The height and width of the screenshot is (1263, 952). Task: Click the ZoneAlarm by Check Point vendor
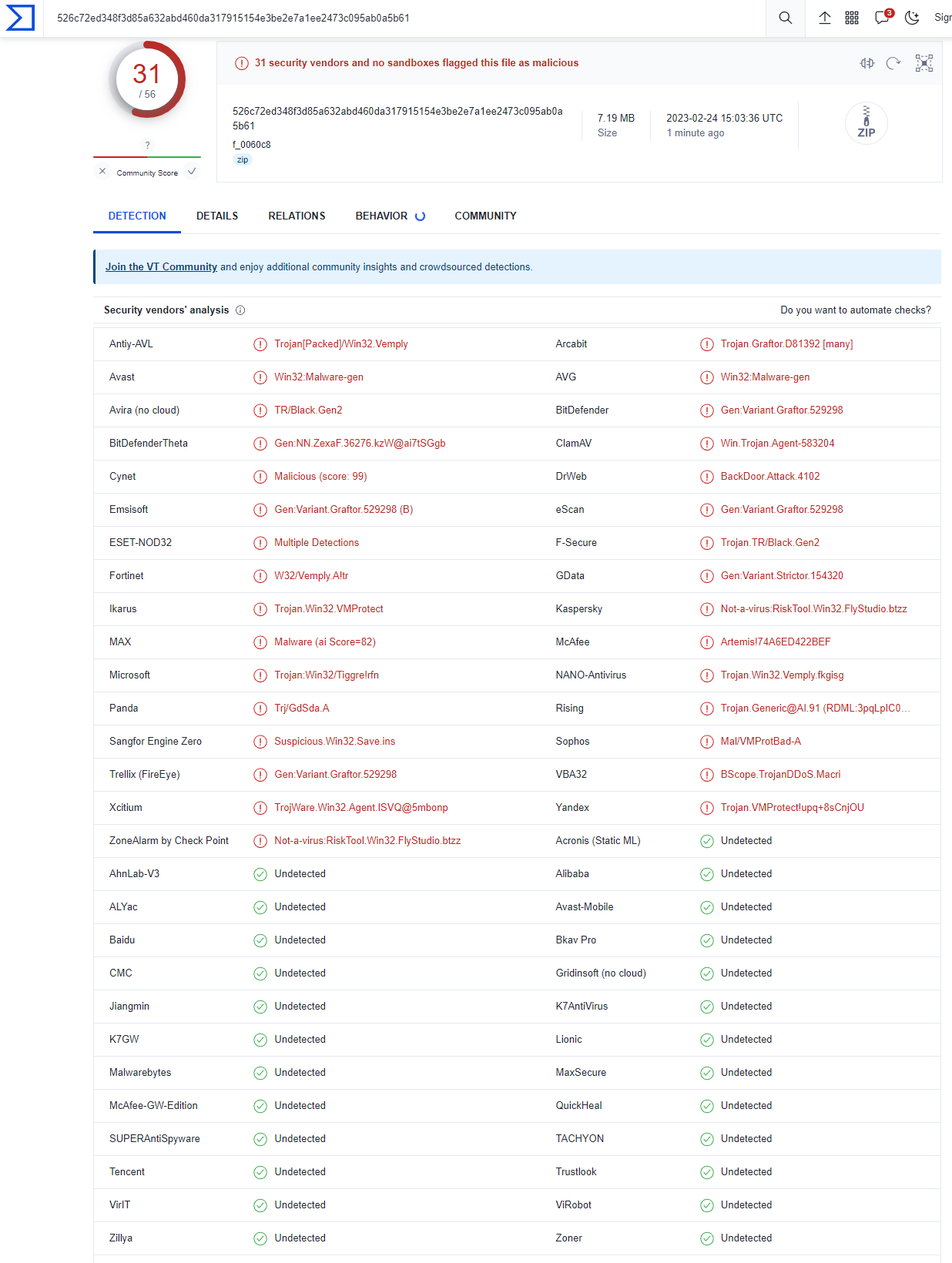coord(169,841)
